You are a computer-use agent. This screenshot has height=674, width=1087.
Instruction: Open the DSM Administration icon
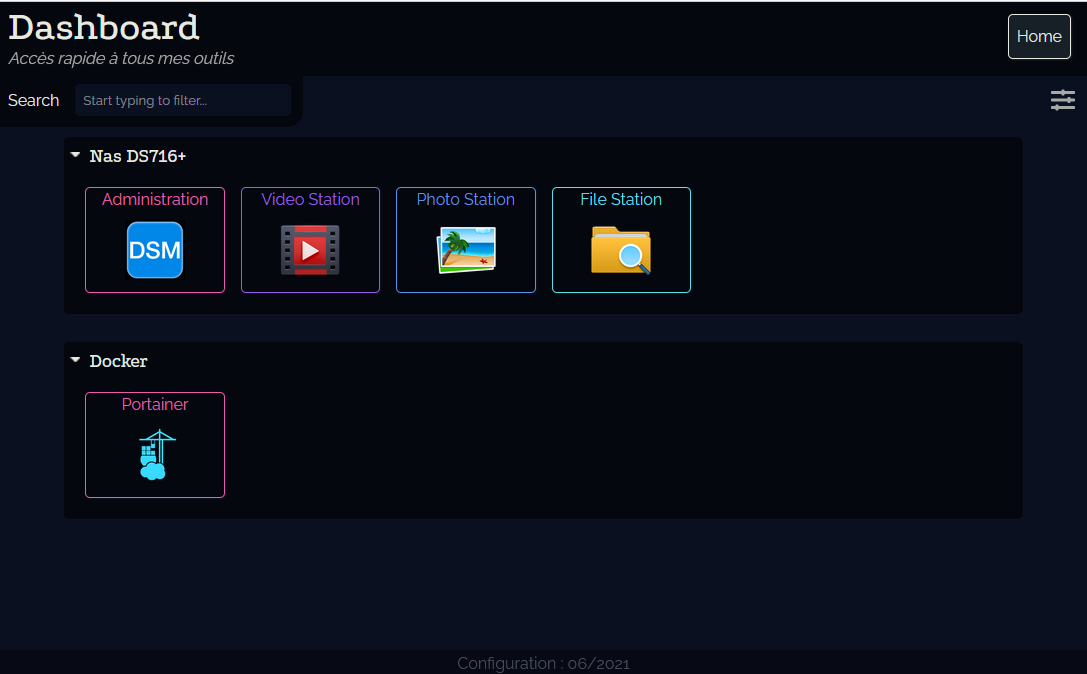point(155,250)
